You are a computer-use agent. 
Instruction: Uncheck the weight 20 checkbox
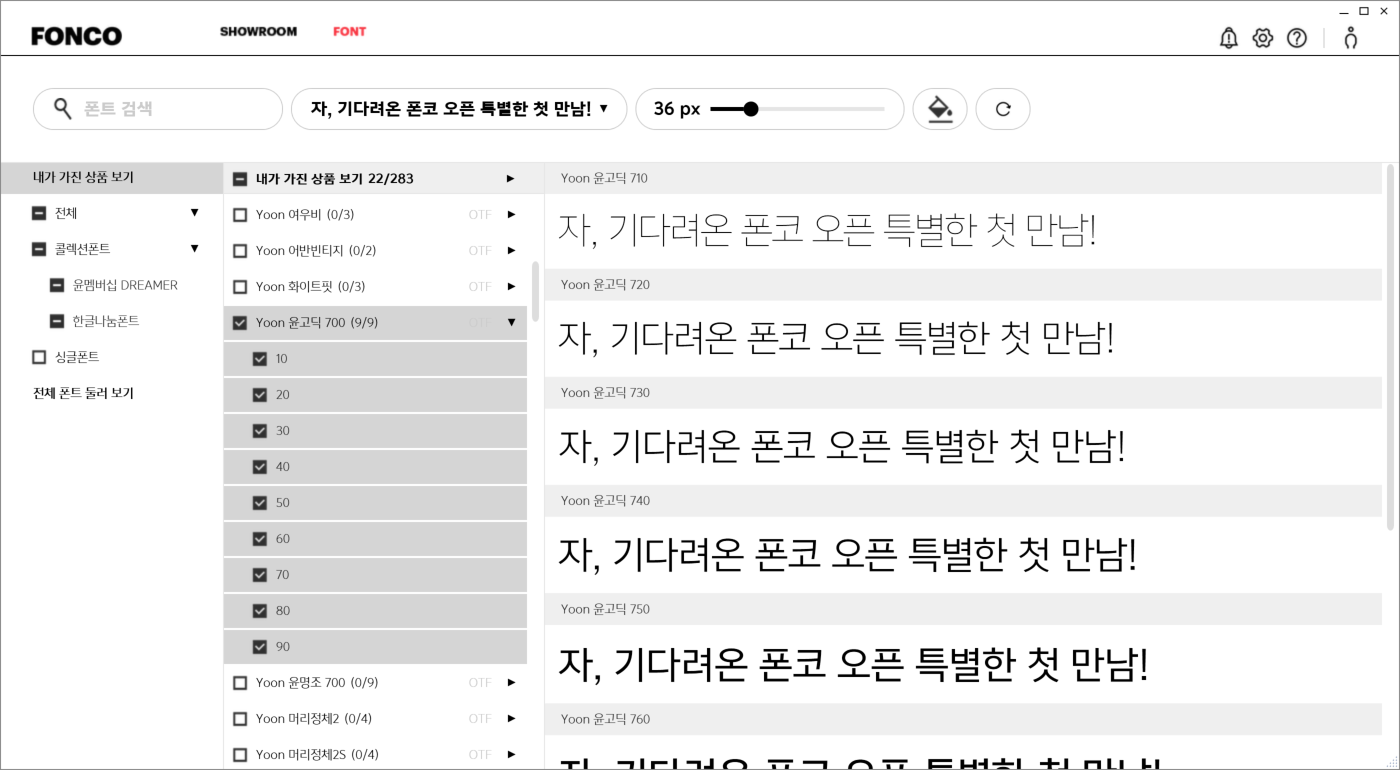pyautogui.click(x=260, y=395)
